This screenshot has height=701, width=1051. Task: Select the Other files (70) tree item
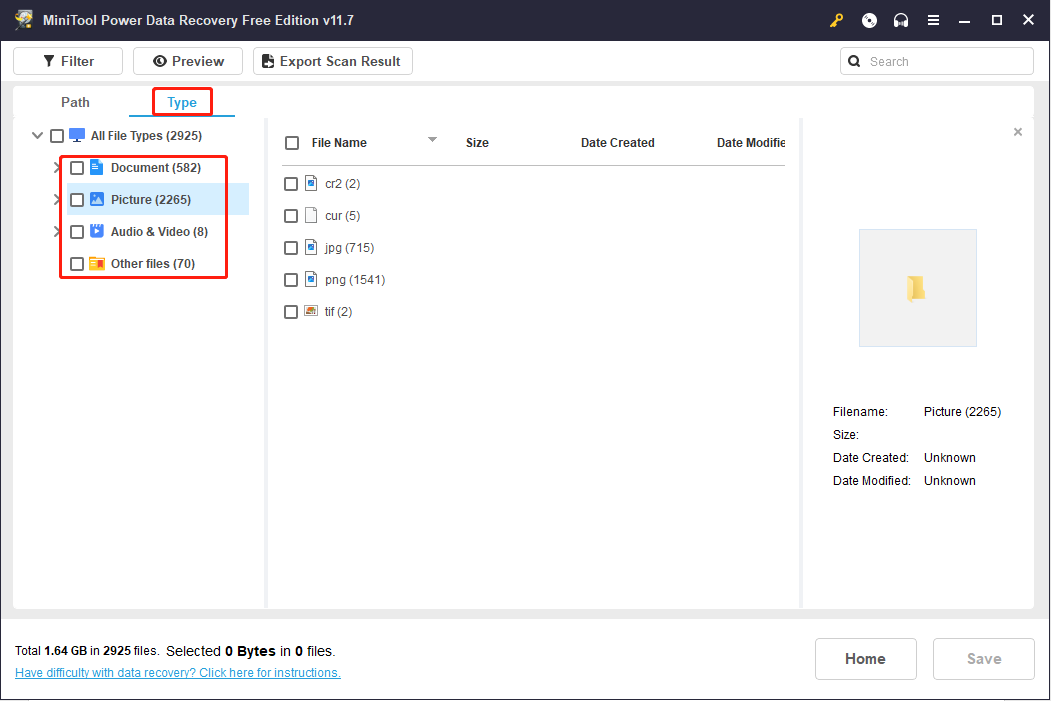153,263
